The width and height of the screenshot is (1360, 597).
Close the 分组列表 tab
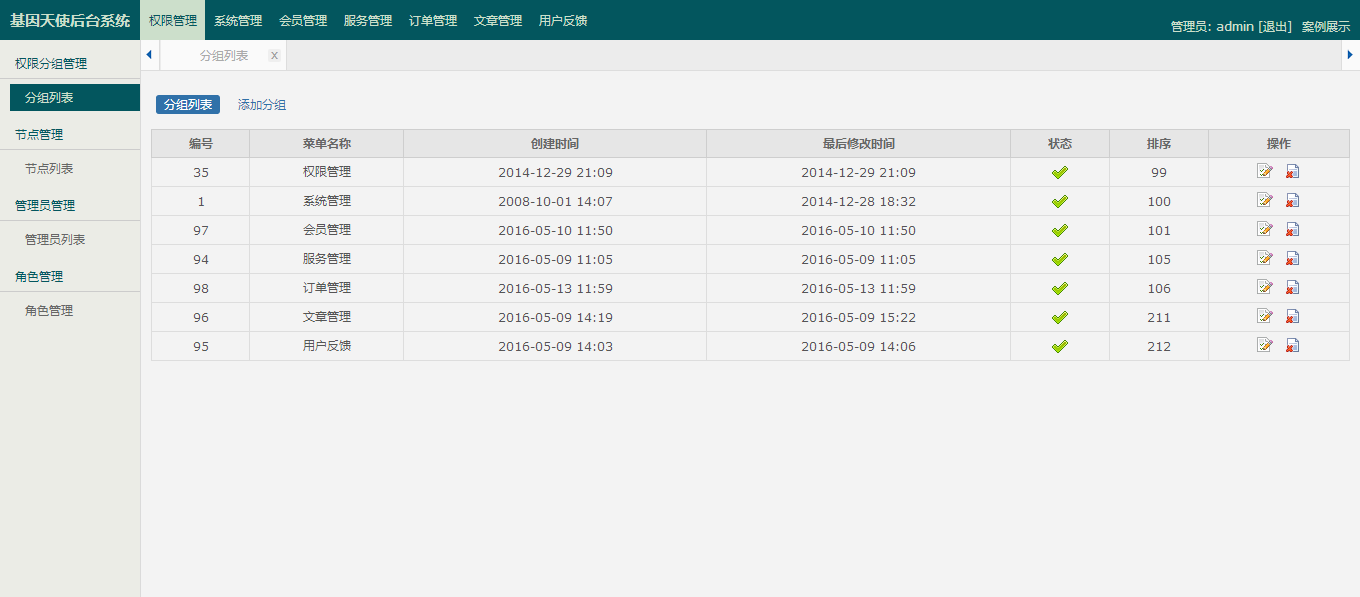(274, 56)
